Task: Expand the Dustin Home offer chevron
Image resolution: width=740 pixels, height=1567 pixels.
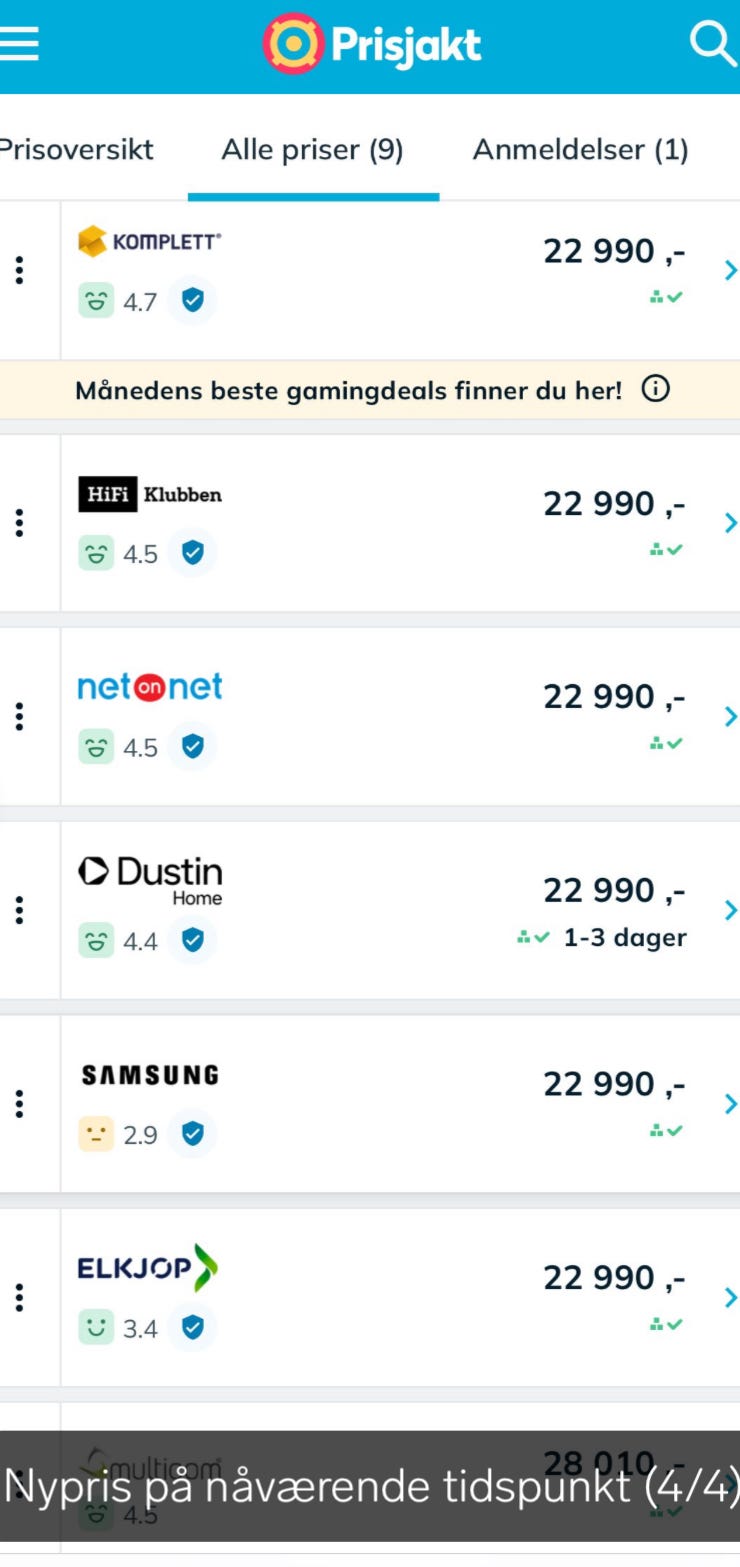Action: pyautogui.click(x=730, y=910)
